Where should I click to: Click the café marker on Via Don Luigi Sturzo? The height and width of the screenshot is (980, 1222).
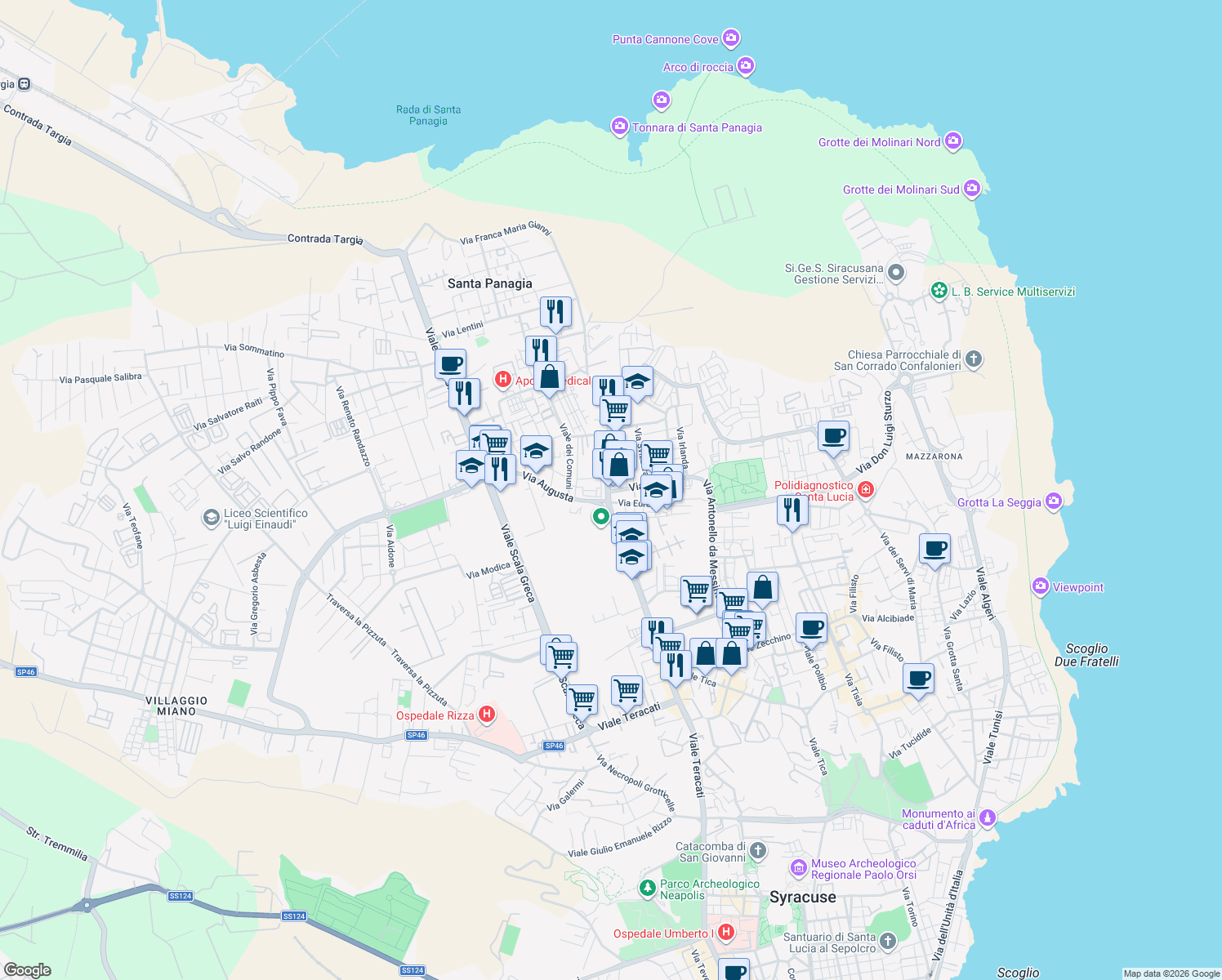(834, 435)
